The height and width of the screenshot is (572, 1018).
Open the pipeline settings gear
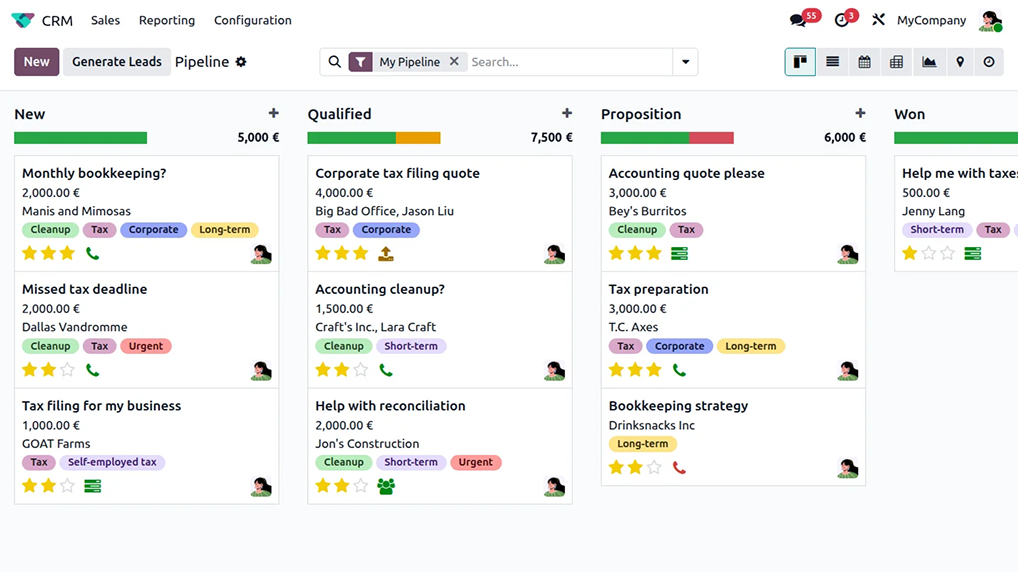coord(241,62)
